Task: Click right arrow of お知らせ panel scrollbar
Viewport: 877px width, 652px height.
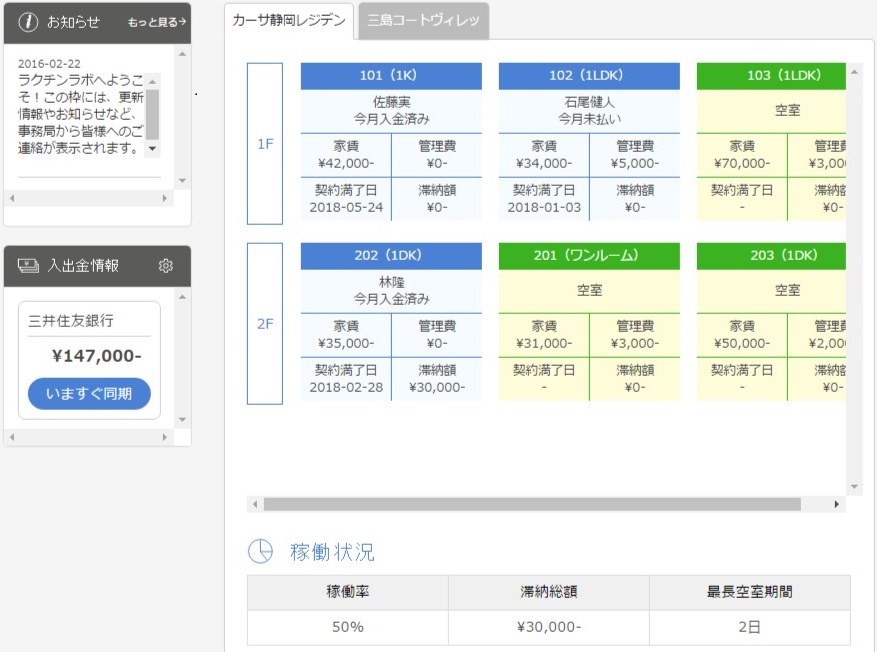Action: pos(164,198)
